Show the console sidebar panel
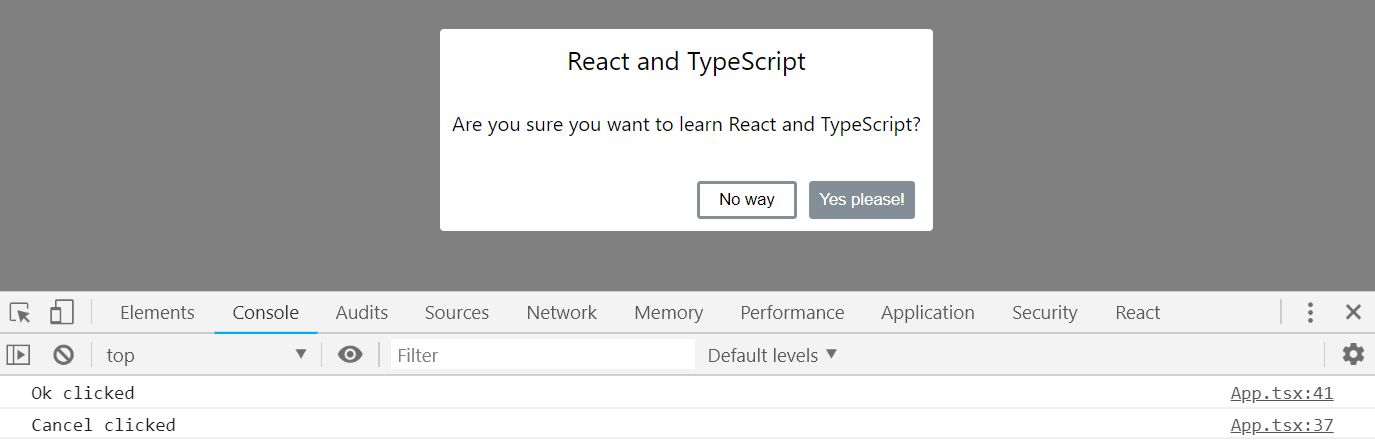This screenshot has height=444, width=1375. (19, 355)
